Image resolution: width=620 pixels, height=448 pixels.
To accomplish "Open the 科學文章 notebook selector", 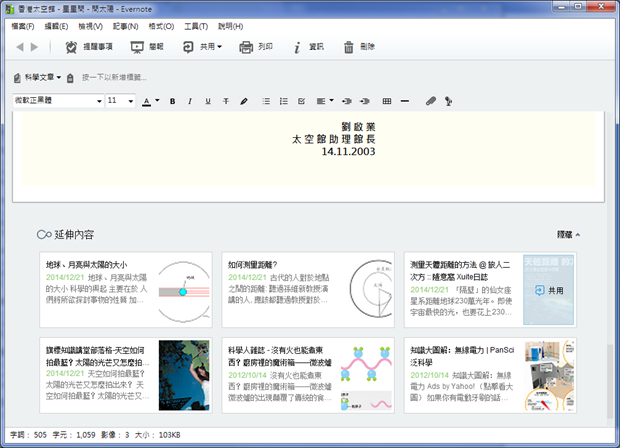I will [x=43, y=78].
